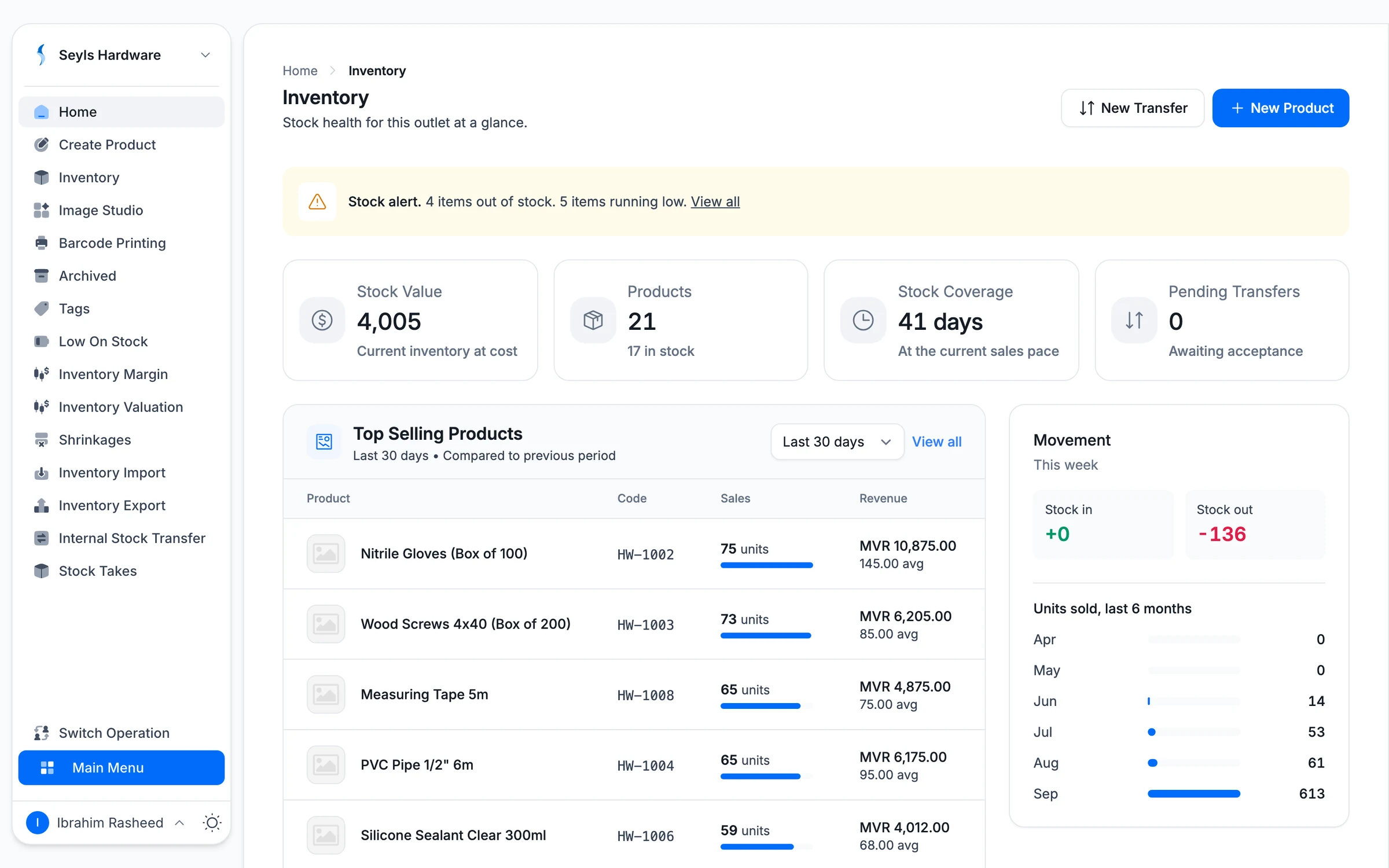Screen dimensions: 1389x868
Task: Click the Nitrile Gloves sales progress bar
Action: tap(766, 565)
